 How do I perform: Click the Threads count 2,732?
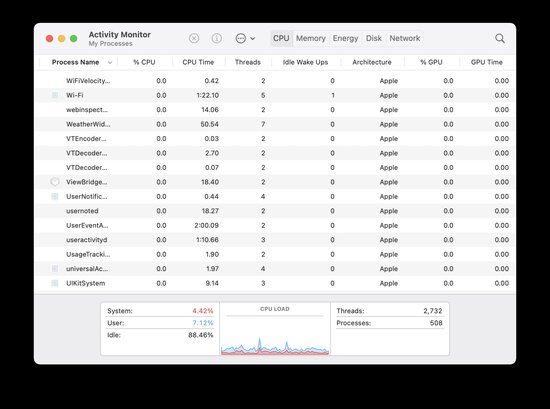pos(432,311)
